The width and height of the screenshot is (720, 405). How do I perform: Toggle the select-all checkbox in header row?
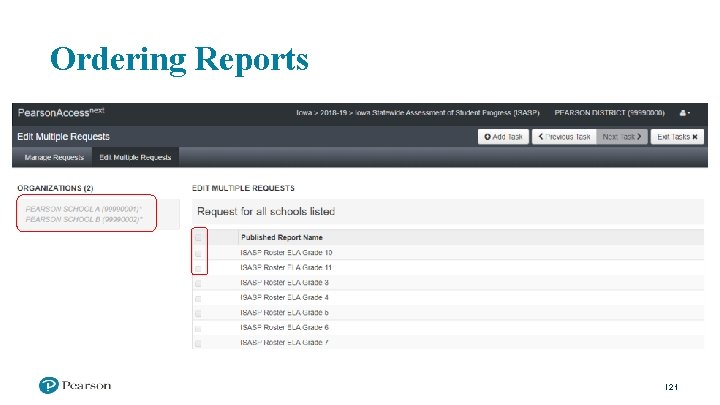(198, 238)
